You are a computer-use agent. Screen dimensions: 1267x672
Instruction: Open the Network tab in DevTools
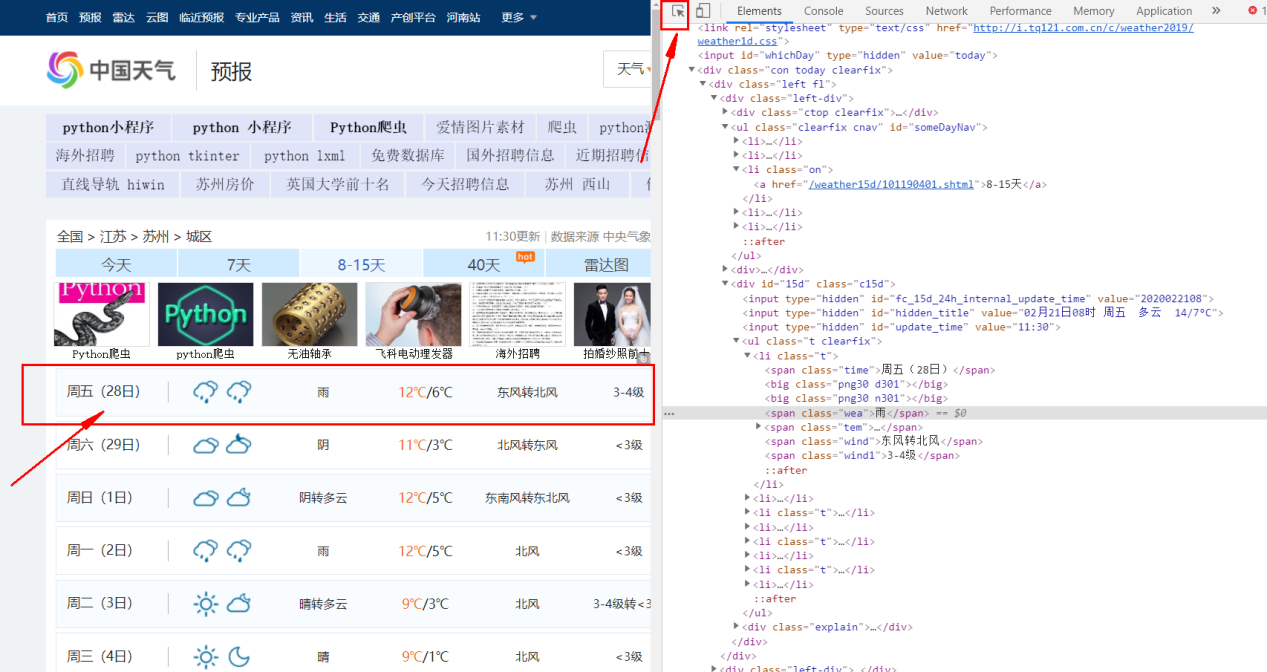[x=946, y=11]
